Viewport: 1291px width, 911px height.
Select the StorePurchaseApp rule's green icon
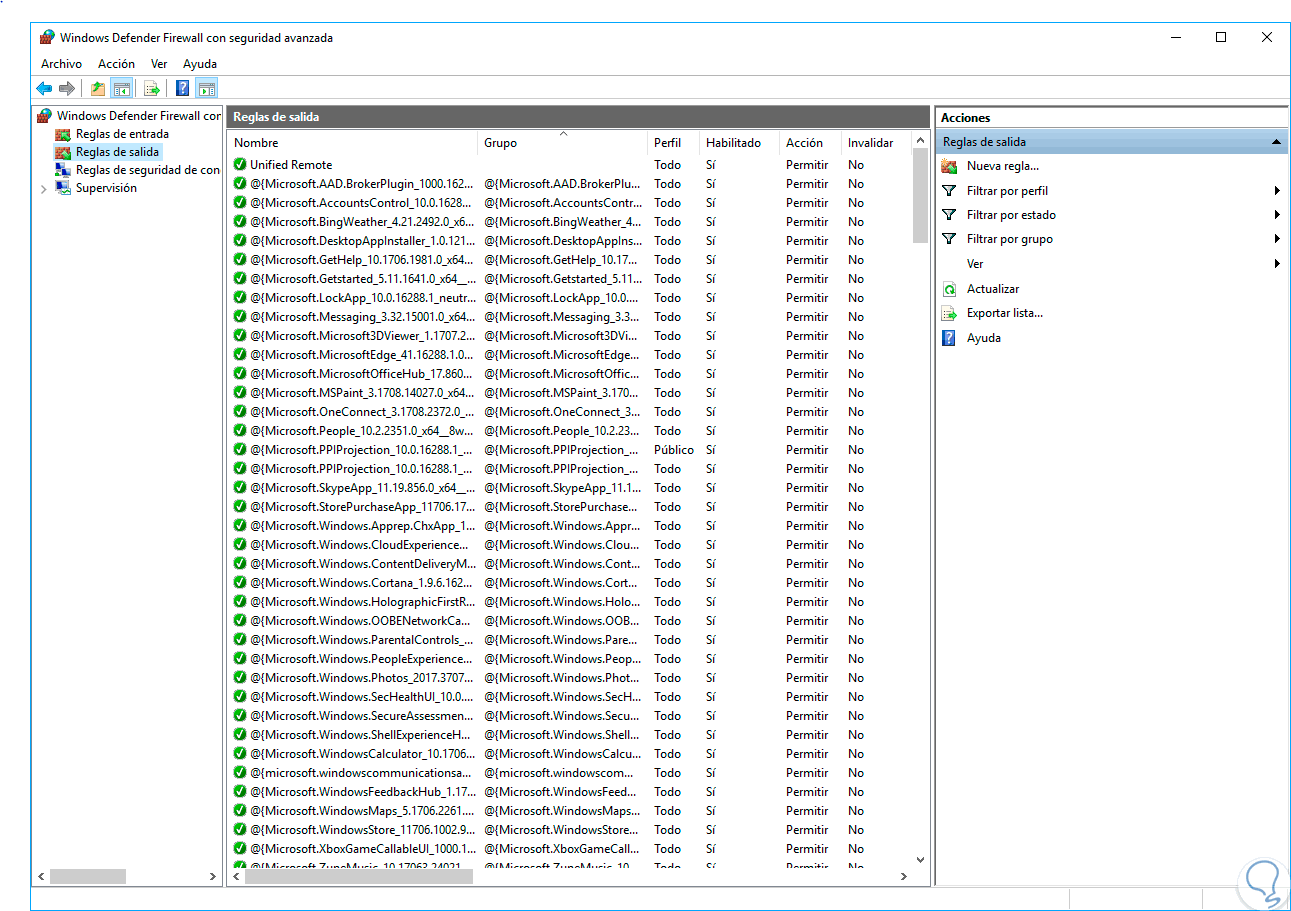pos(240,506)
